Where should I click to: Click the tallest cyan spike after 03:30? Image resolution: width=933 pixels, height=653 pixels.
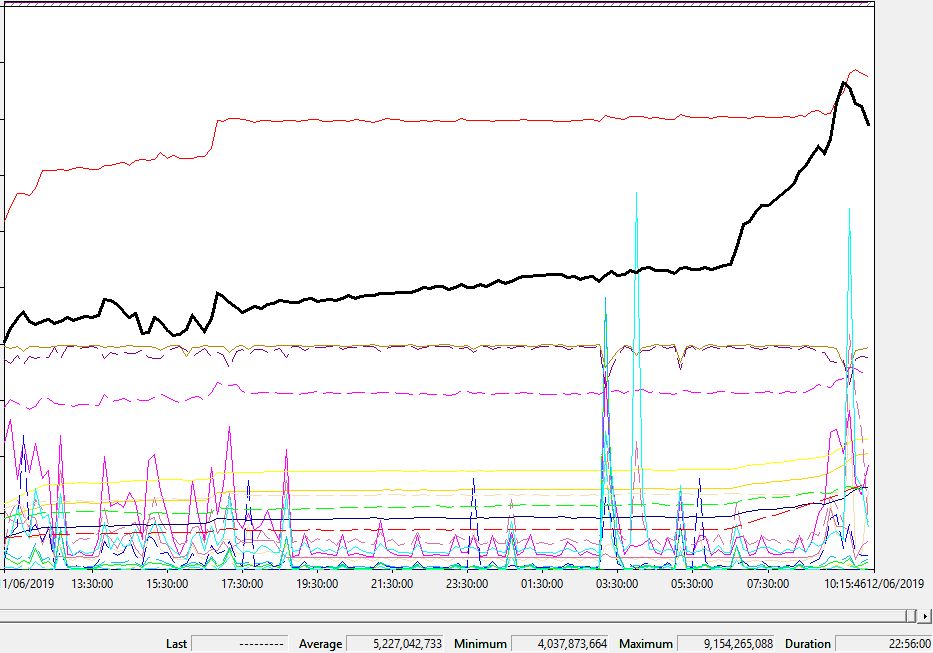(636, 193)
